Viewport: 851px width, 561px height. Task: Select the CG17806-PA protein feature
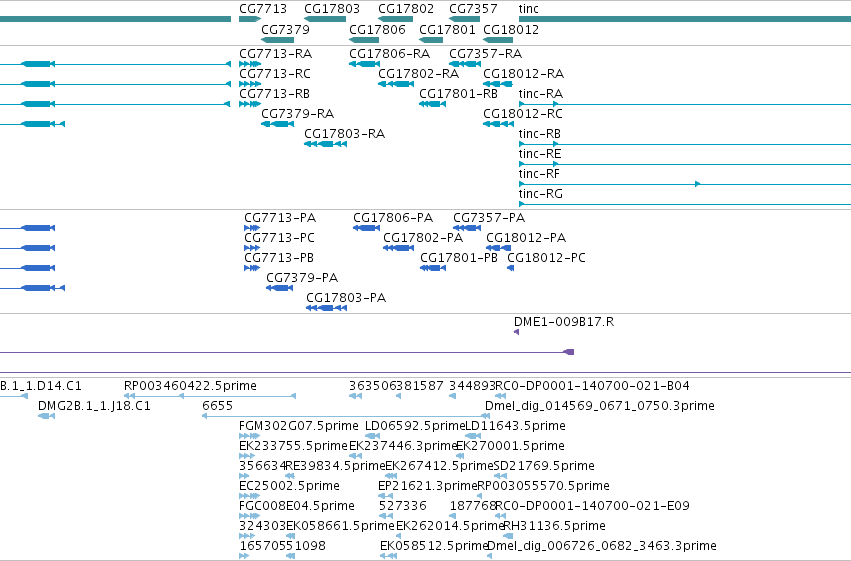366,228
